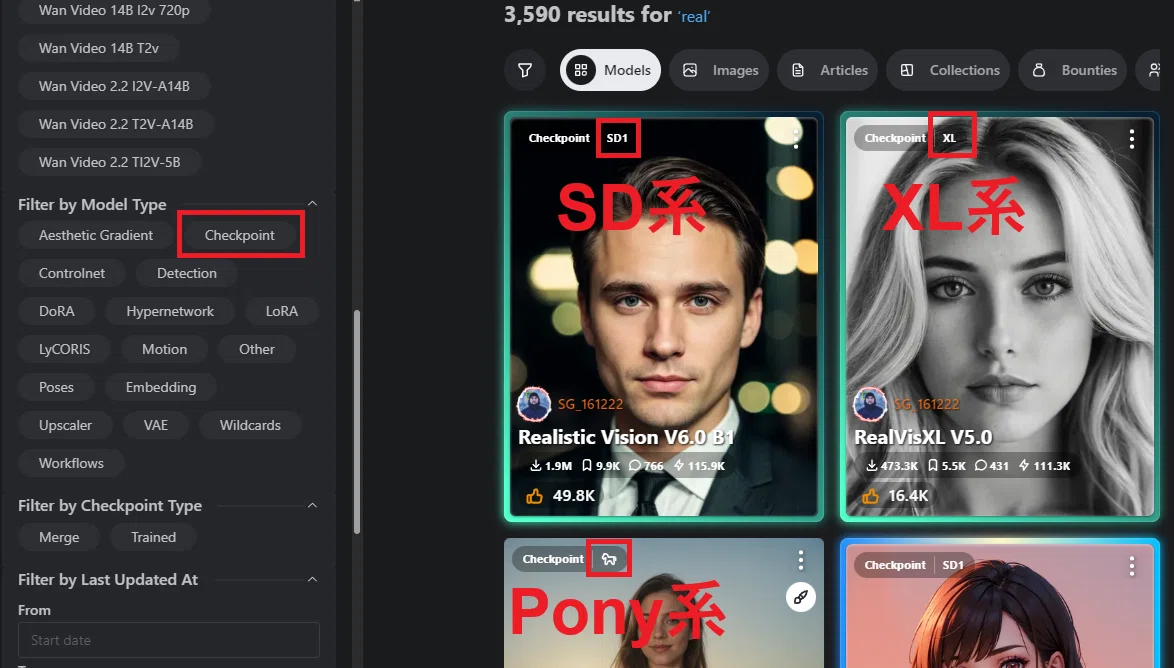Switch to the Images tab
Image resolution: width=1174 pixels, height=668 pixels.
pyautogui.click(x=719, y=70)
